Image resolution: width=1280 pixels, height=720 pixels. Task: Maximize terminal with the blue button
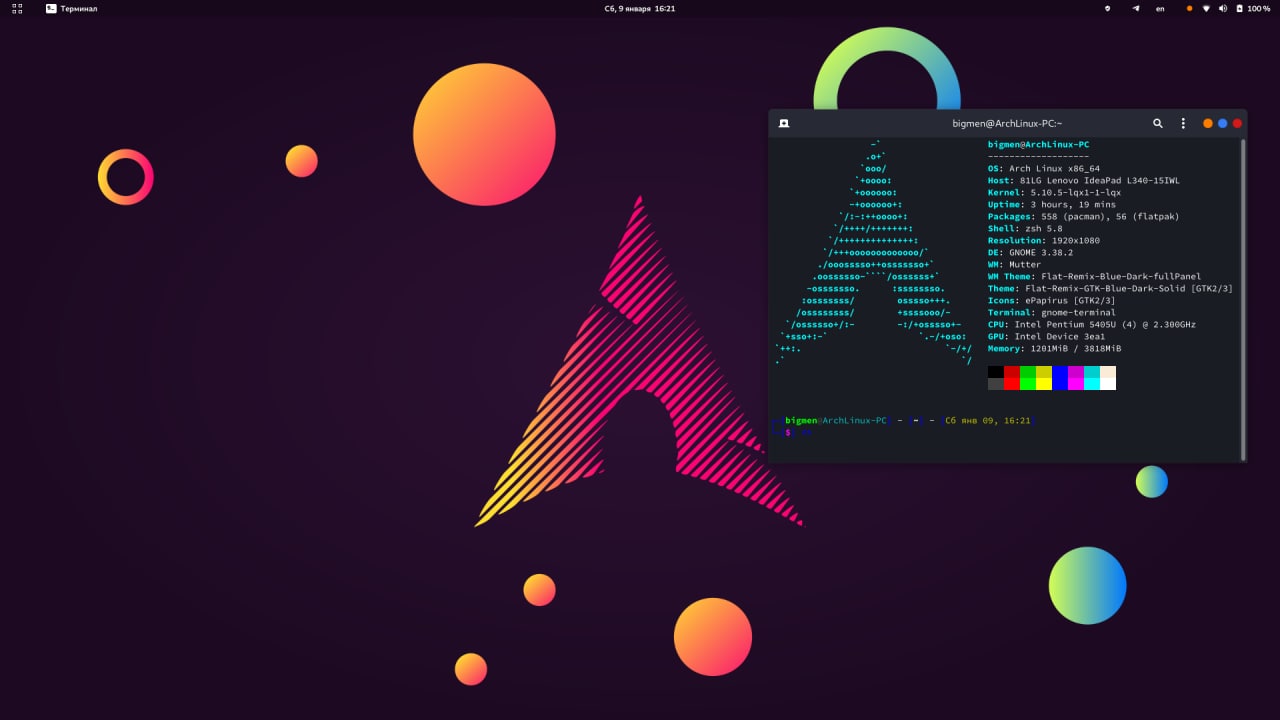(x=1222, y=123)
